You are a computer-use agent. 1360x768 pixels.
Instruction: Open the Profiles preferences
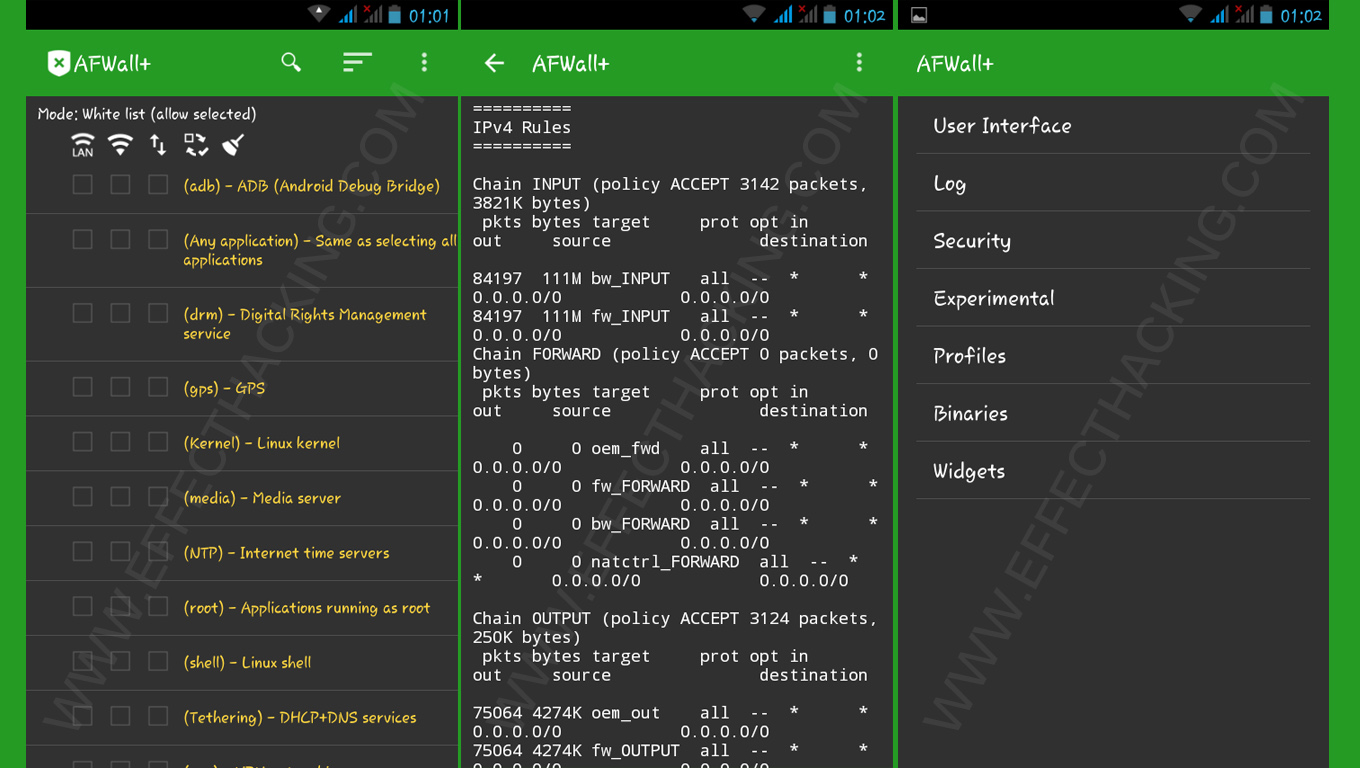[1113, 355]
